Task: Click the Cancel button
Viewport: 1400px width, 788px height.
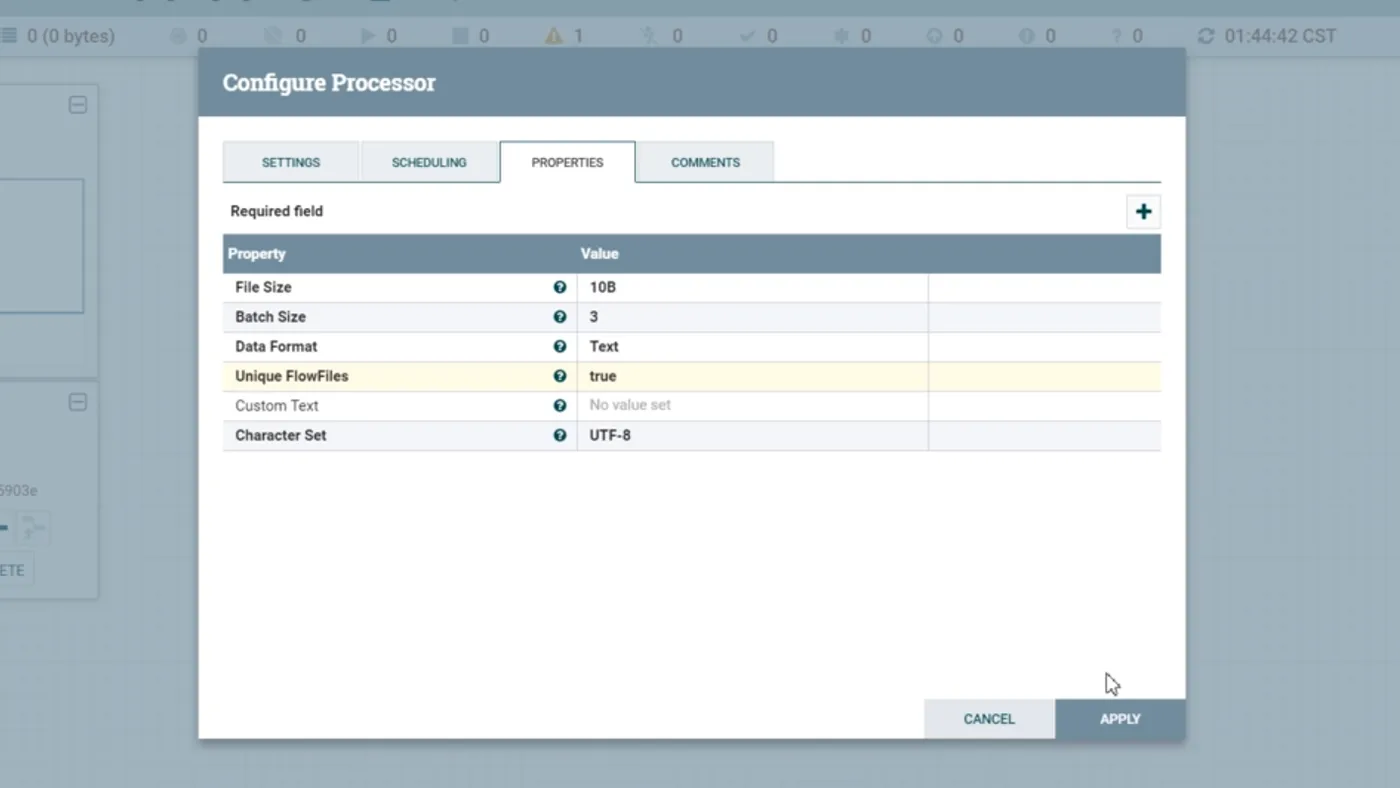Action: click(x=989, y=719)
